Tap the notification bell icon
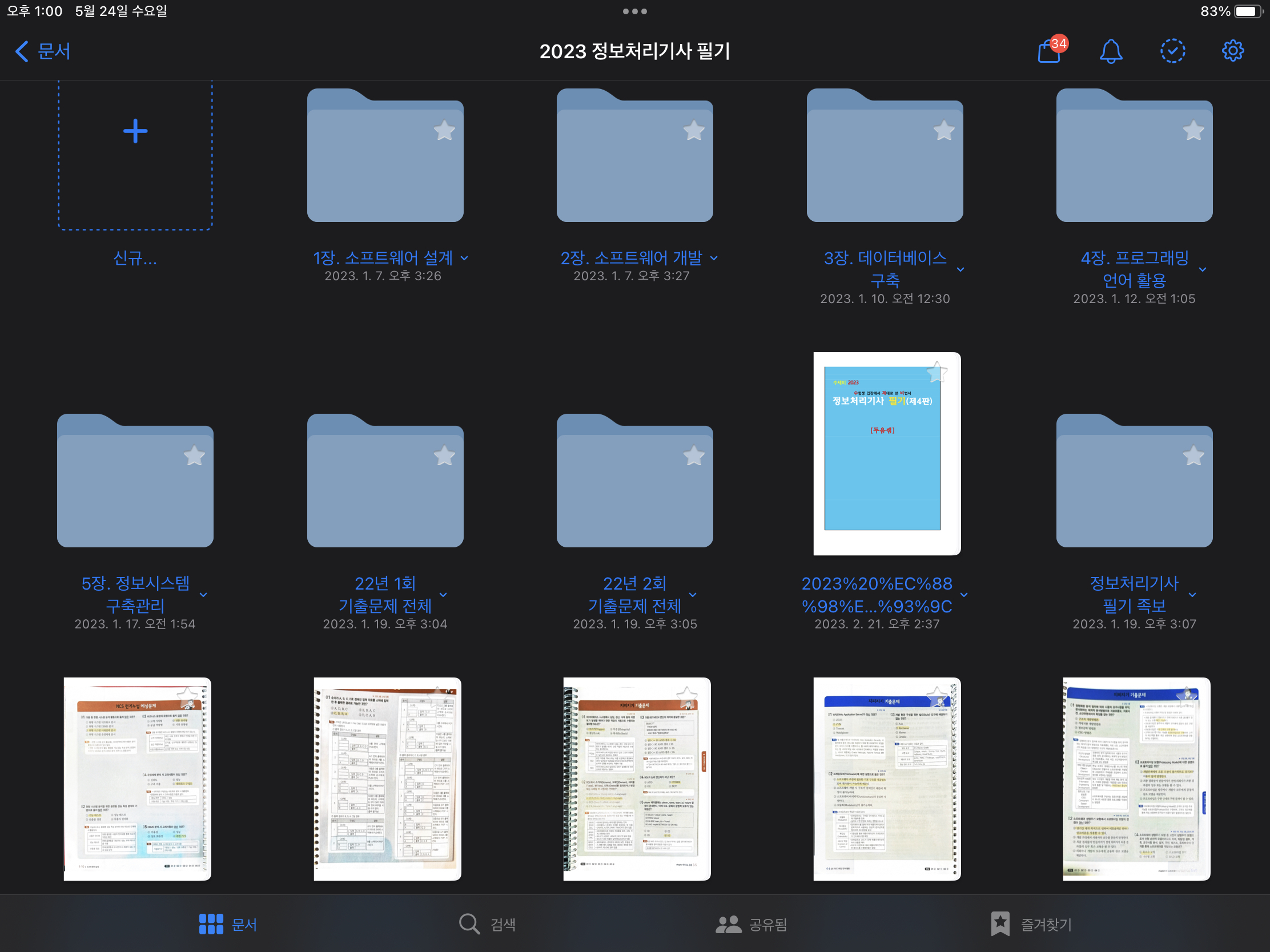 [1111, 51]
